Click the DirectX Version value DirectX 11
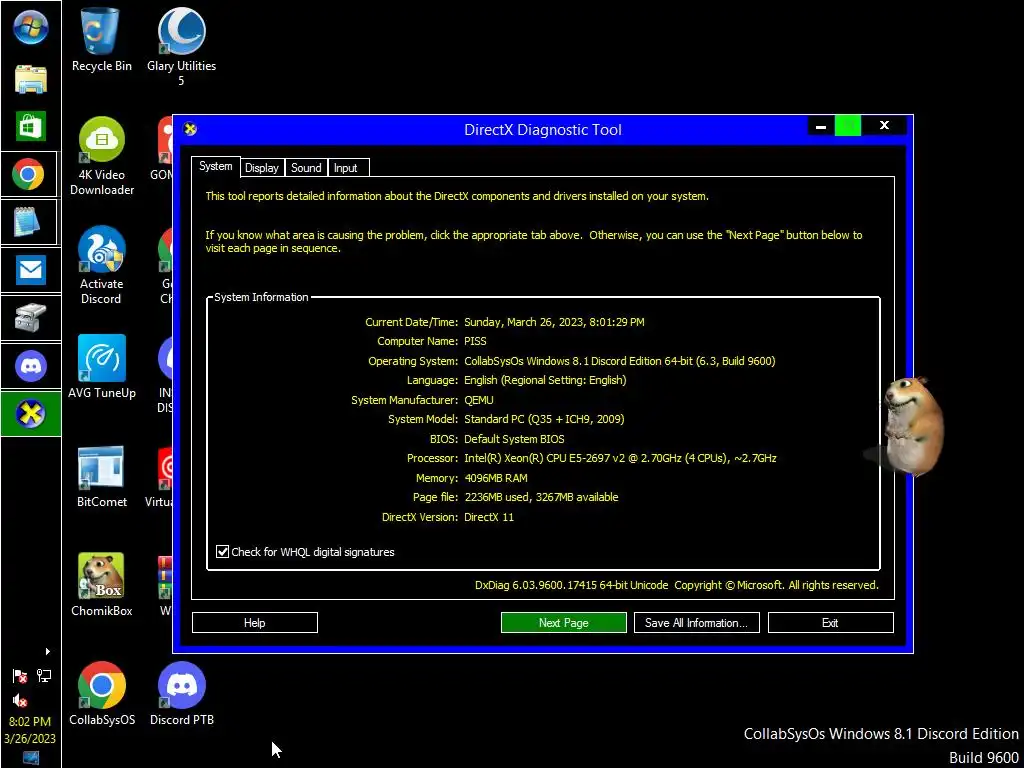1024x768 pixels. tap(488, 517)
